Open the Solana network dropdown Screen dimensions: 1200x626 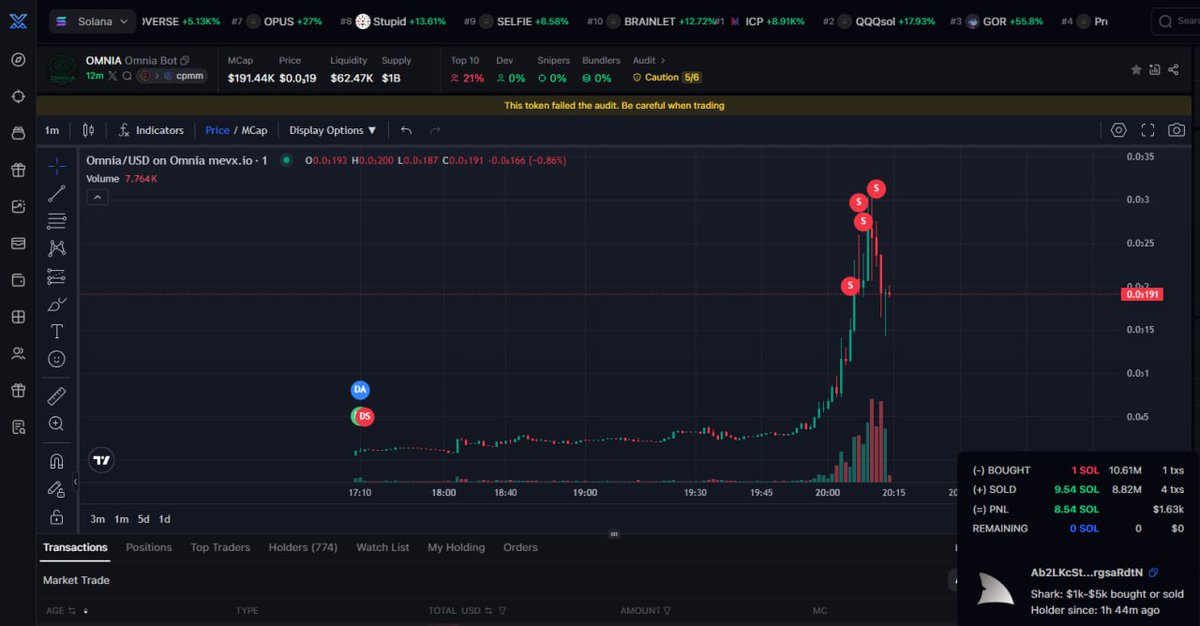(x=93, y=21)
